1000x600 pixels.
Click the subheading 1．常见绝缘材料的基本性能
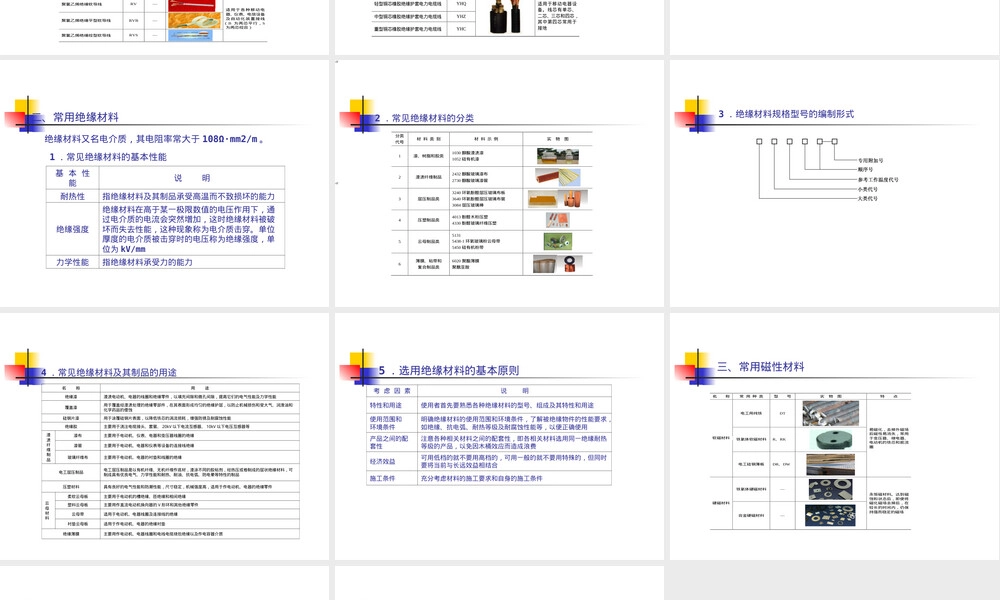pos(108,157)
